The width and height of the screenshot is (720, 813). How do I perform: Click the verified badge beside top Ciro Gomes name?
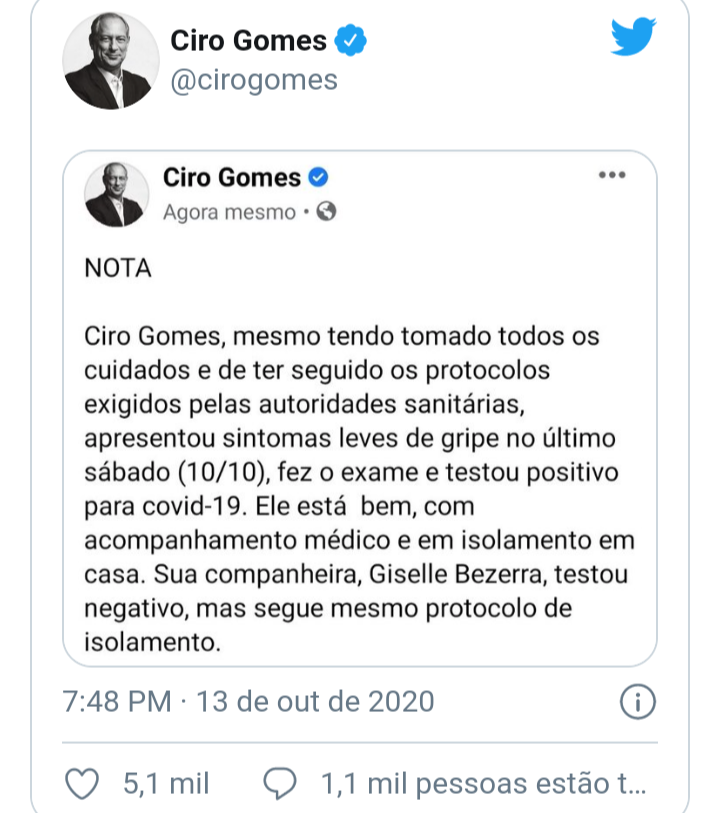(x=352, y=41)
